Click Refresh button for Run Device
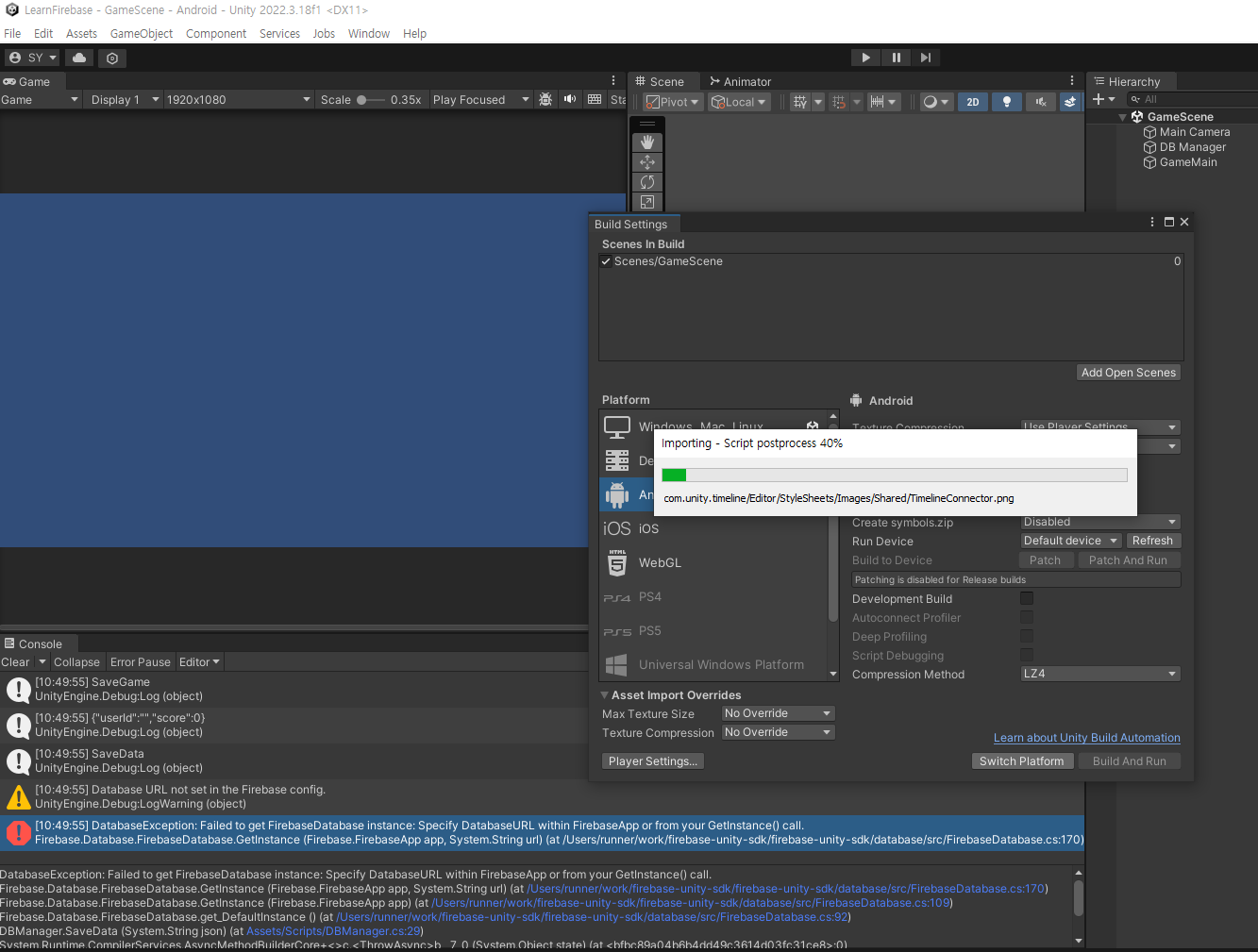1258x952 pixels. [x=1152, y=541]
